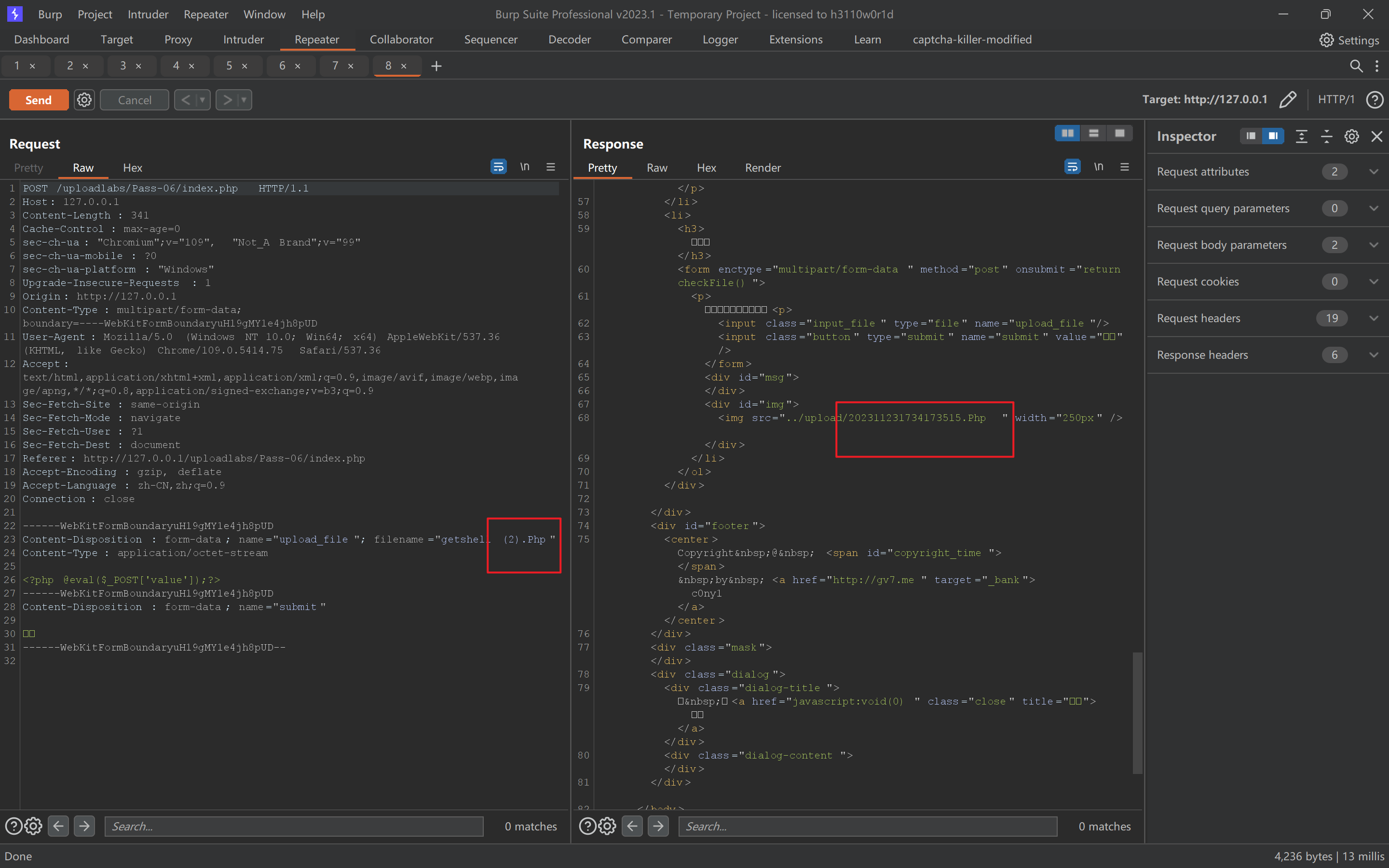Switch to response Render tab
Image resolution: width=1389 pixels, height=868 pixels.
pos(762,168)
